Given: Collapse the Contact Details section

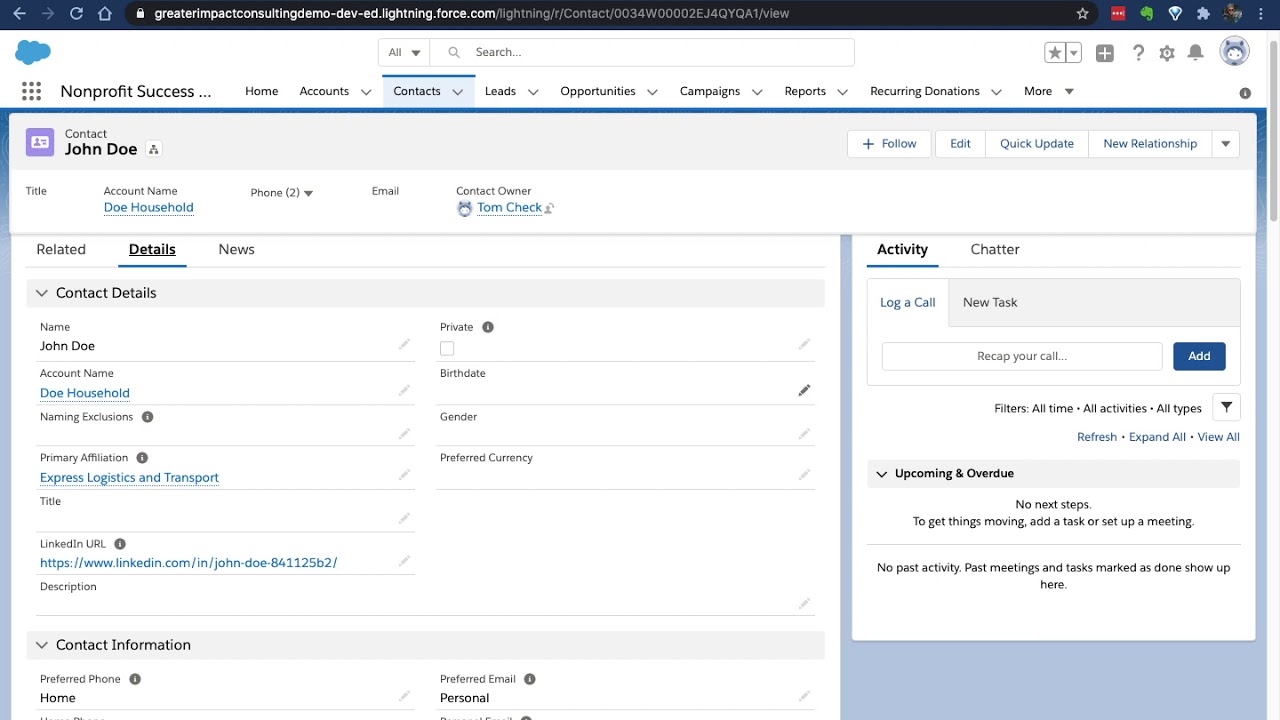Looking at the screenshot, I should click(x=42, y=293).
